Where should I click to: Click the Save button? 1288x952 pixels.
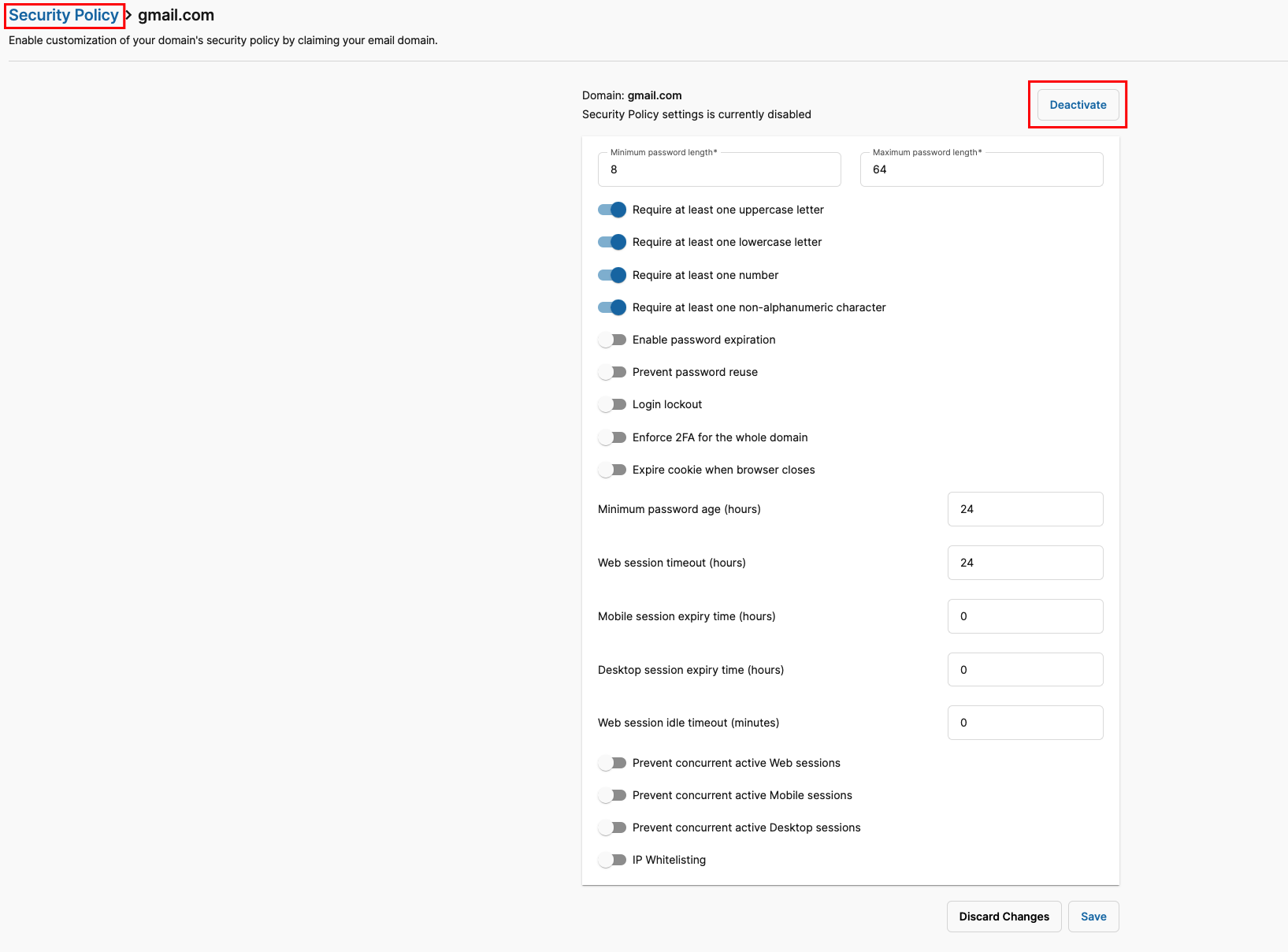[x=1093, y=917]
